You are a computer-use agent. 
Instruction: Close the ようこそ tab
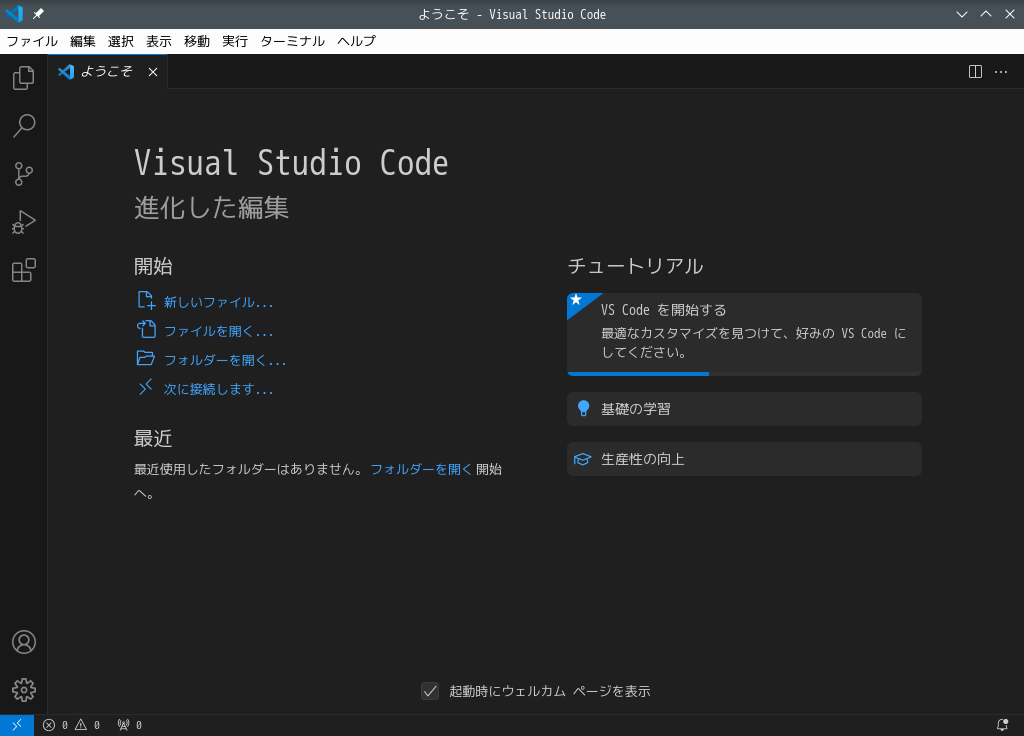(x=153, y=72)
